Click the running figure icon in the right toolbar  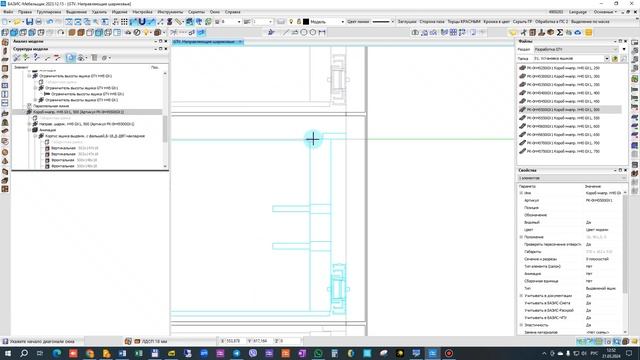(524, 32)
